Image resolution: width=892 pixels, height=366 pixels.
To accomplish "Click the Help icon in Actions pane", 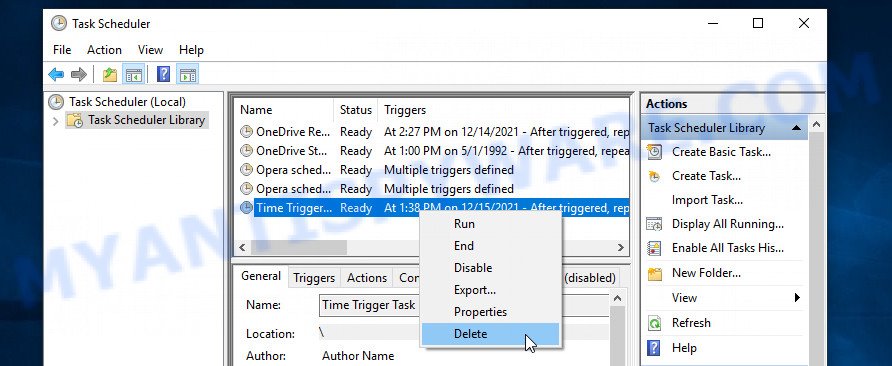I will coord(655,348).
